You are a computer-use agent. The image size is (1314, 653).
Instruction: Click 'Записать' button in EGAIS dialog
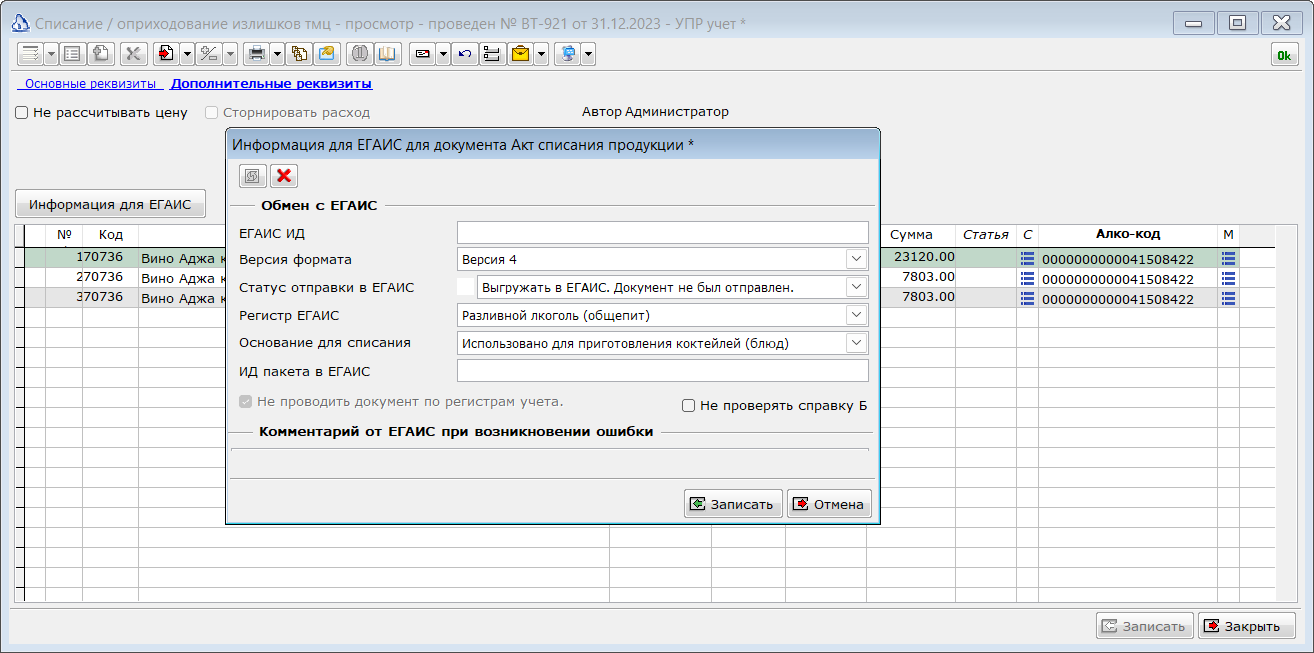pos(733,504)
